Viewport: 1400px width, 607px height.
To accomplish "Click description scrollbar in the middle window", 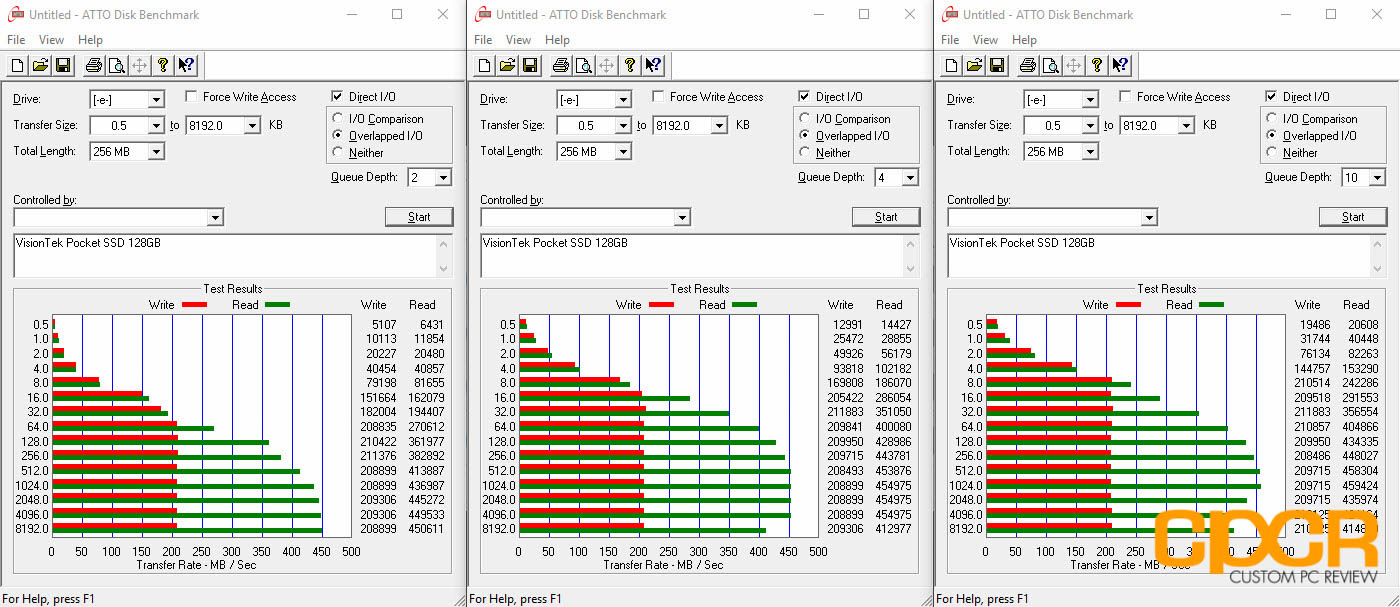I will tap(912, 255).
